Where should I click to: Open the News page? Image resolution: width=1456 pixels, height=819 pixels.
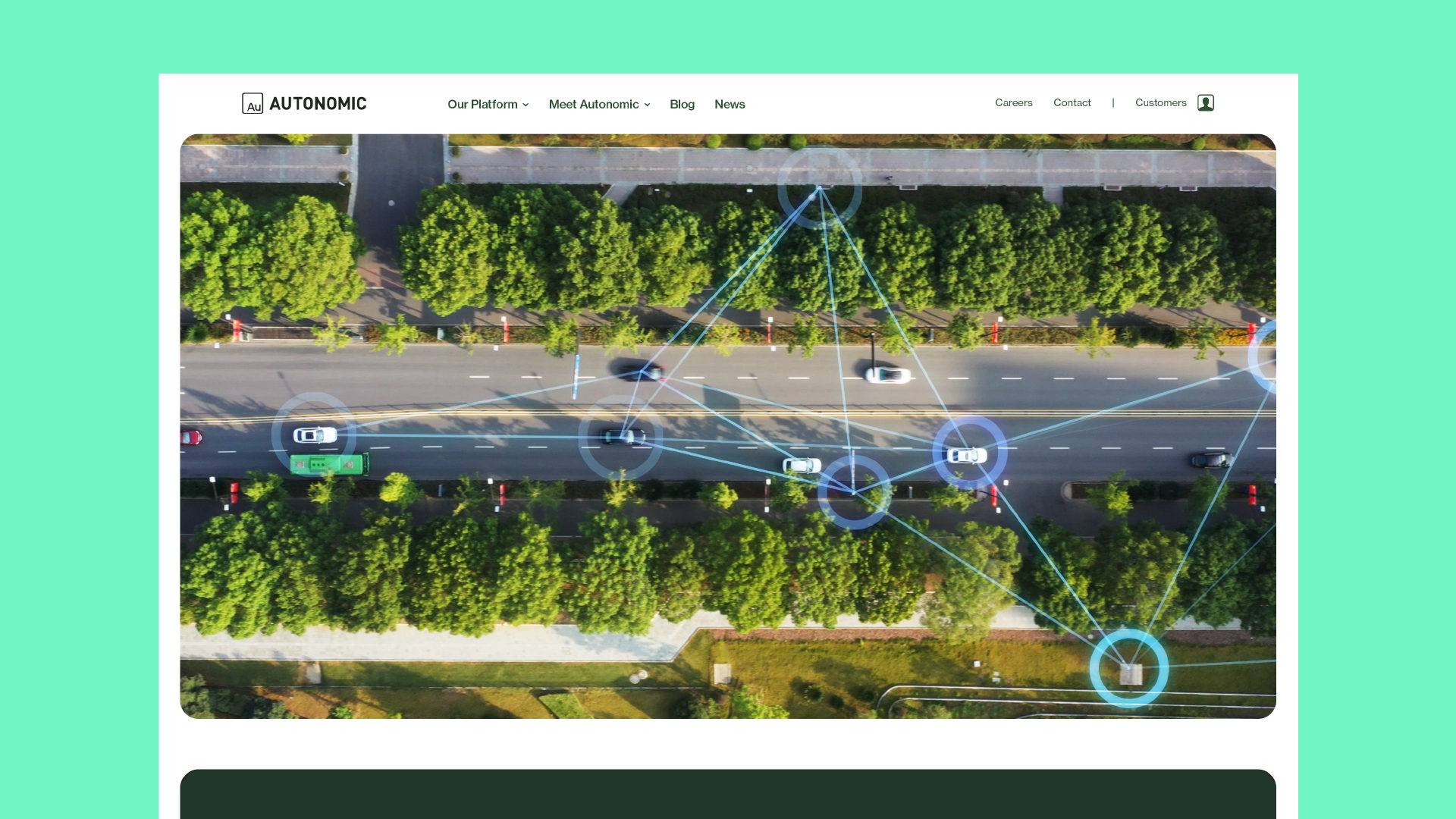[730, 104]
